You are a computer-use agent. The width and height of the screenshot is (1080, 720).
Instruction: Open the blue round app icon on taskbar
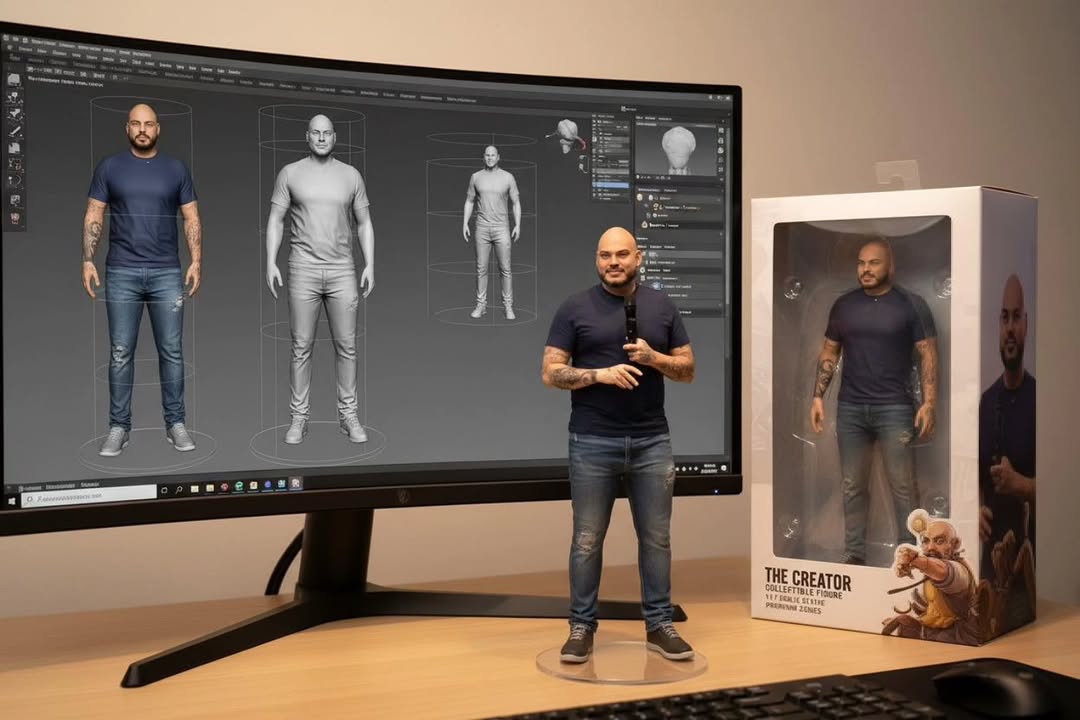[267, 485]
